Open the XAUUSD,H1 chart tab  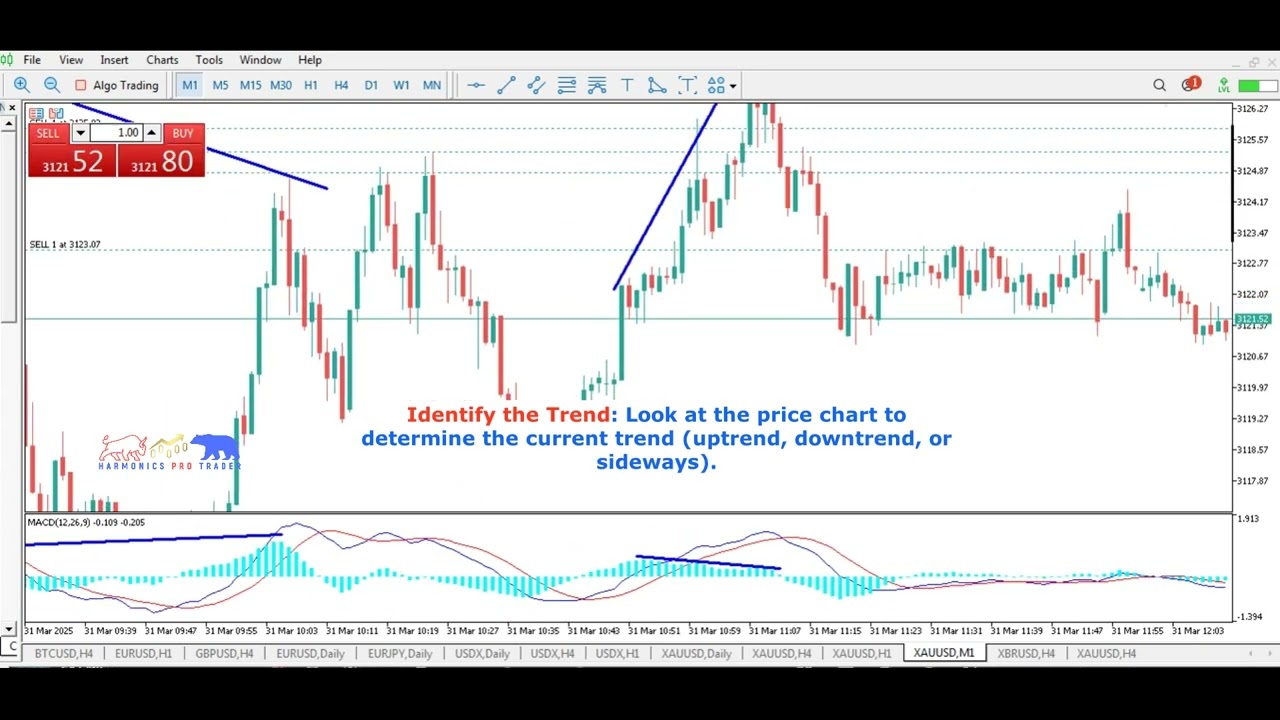coord(861,653)
